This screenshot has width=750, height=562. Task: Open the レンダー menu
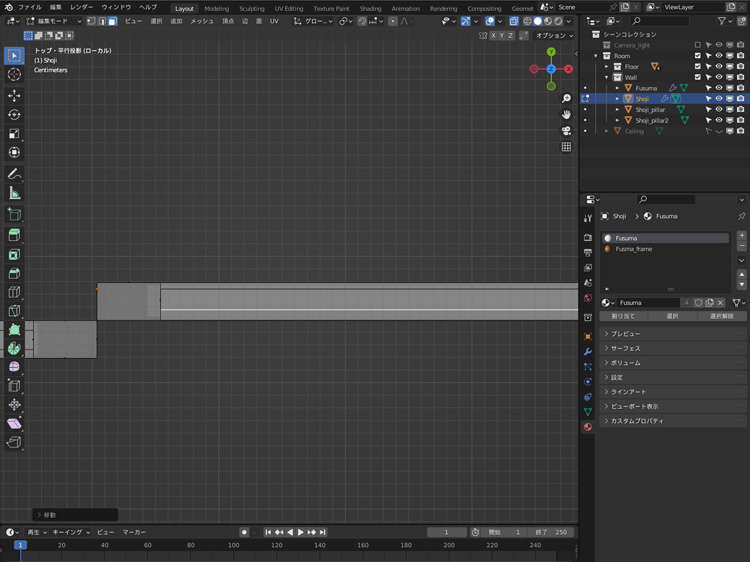coord(81,7)
